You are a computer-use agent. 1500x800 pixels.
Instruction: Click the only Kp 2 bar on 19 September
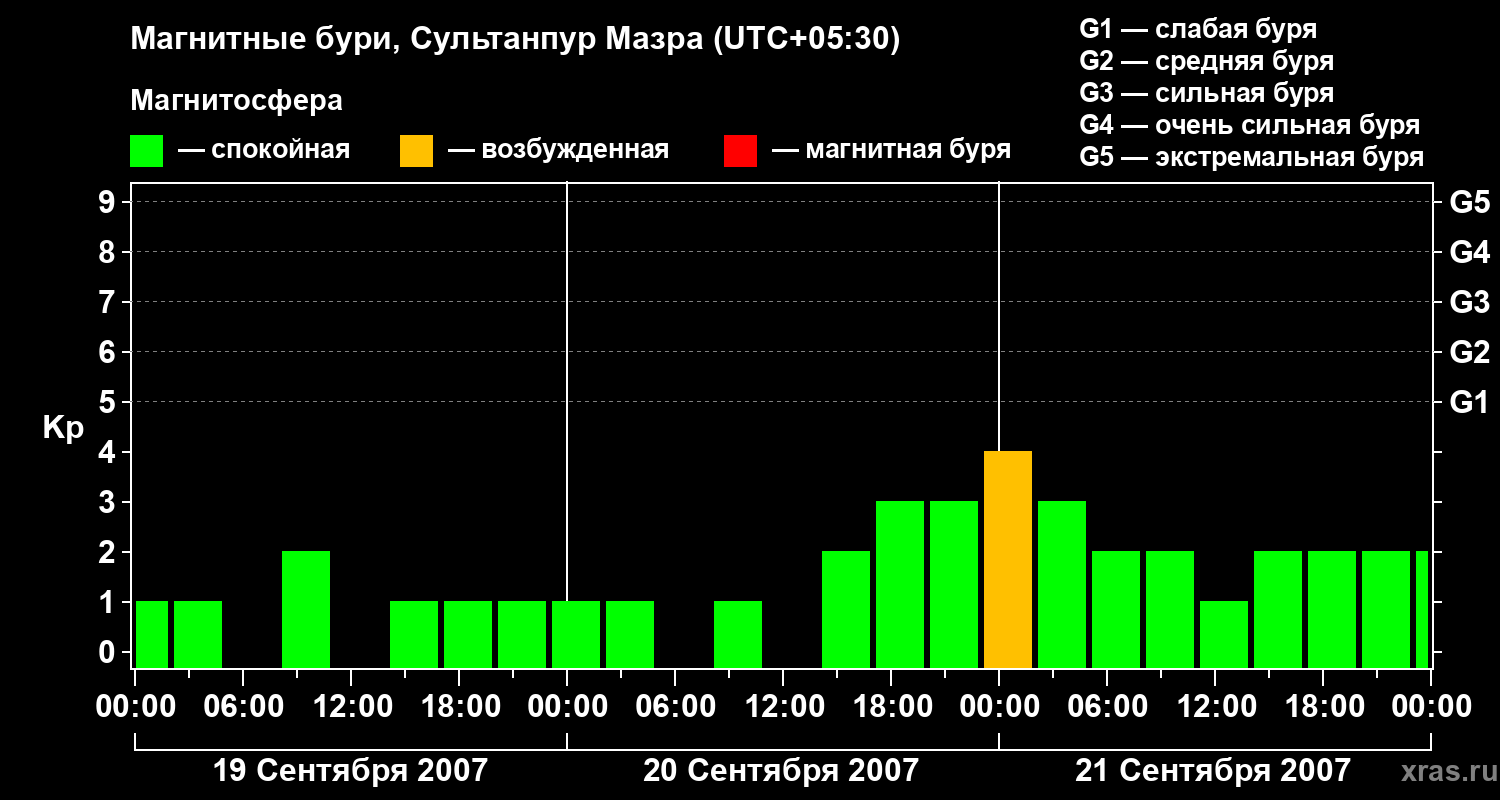click(x=306, y=610)
